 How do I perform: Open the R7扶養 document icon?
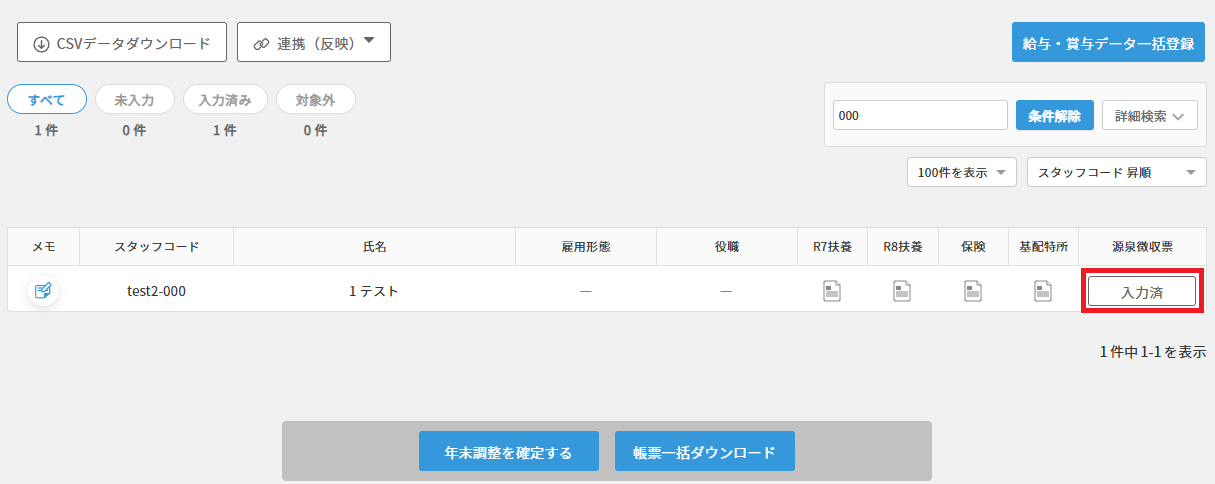832,291
